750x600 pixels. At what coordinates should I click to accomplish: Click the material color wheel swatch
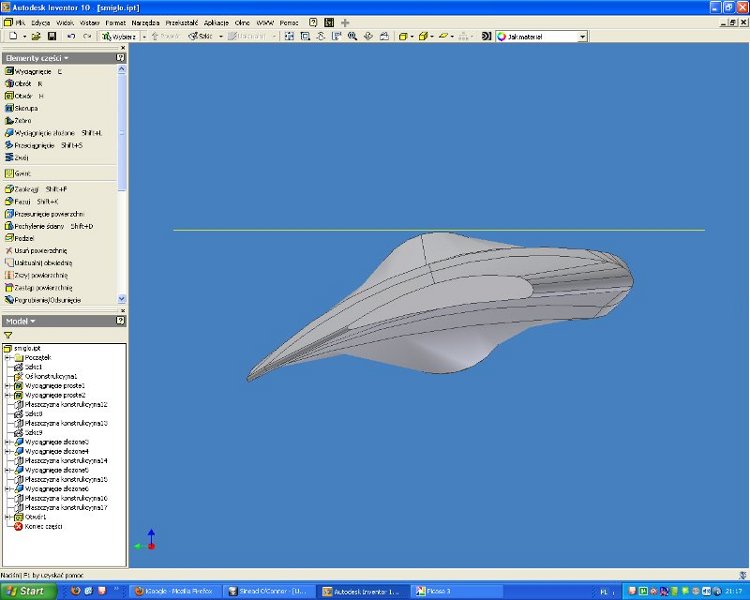point(501,36)
